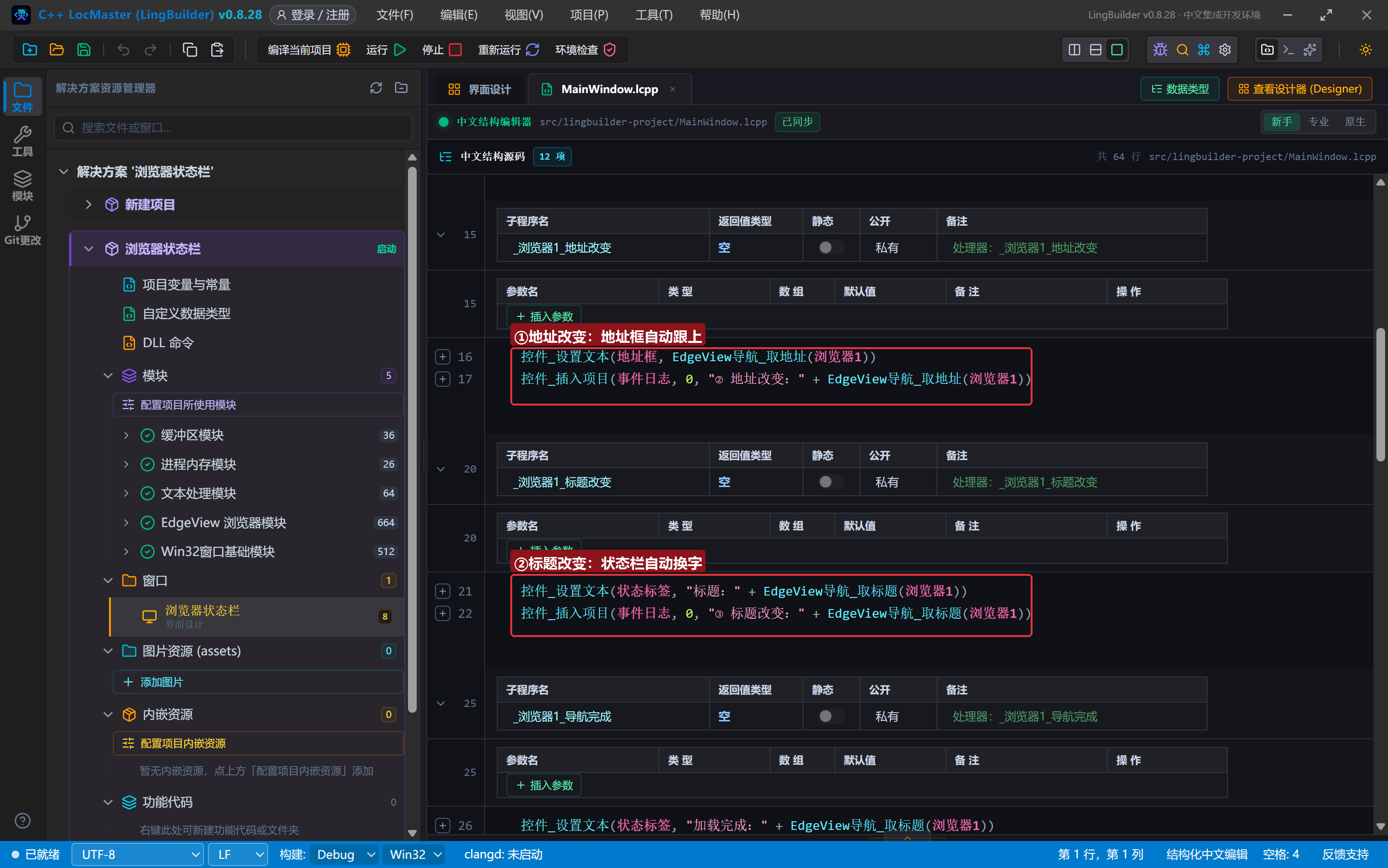
Task: Click 登录 / 注册 button
Action: (x=313, y=15)
